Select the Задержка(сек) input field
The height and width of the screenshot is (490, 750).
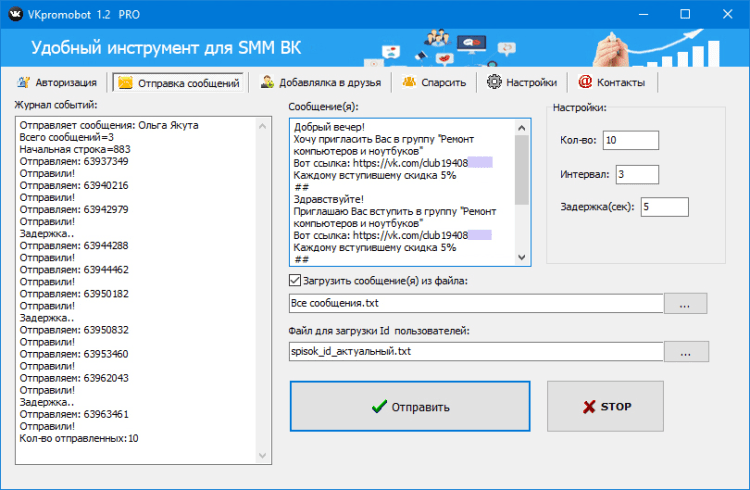664,207
